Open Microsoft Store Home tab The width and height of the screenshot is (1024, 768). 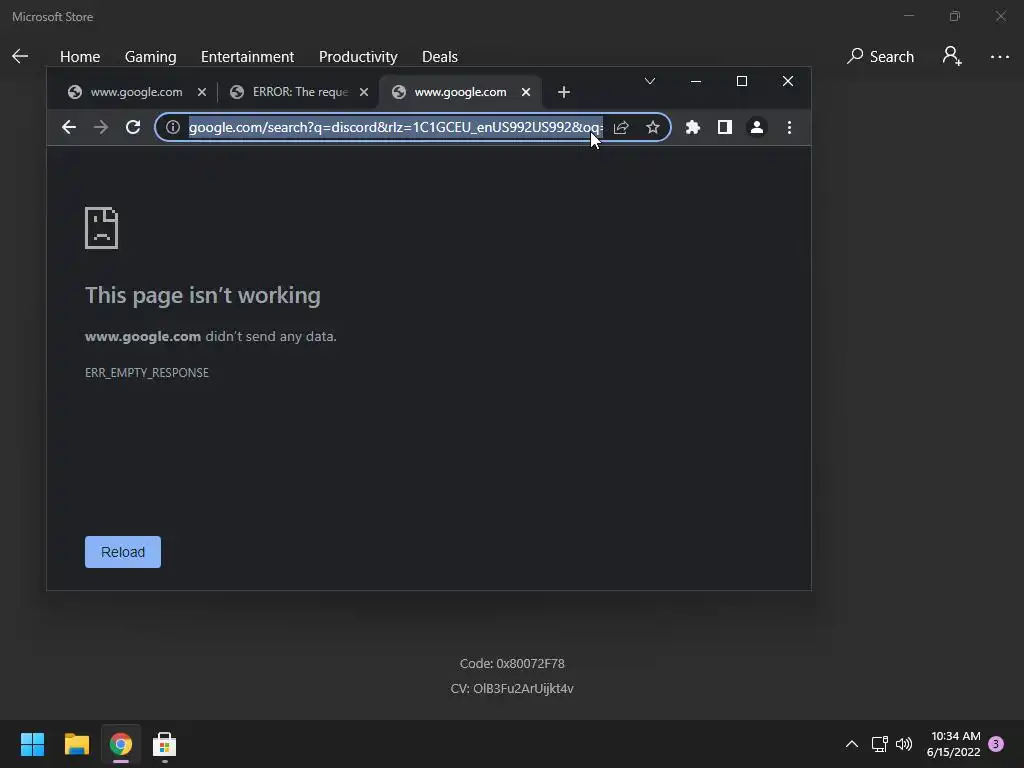click(x=80, y=57)
